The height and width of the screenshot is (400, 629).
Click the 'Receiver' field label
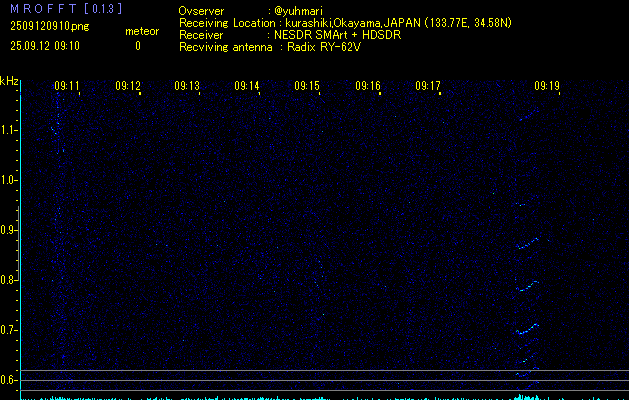[x=201, y=35]
